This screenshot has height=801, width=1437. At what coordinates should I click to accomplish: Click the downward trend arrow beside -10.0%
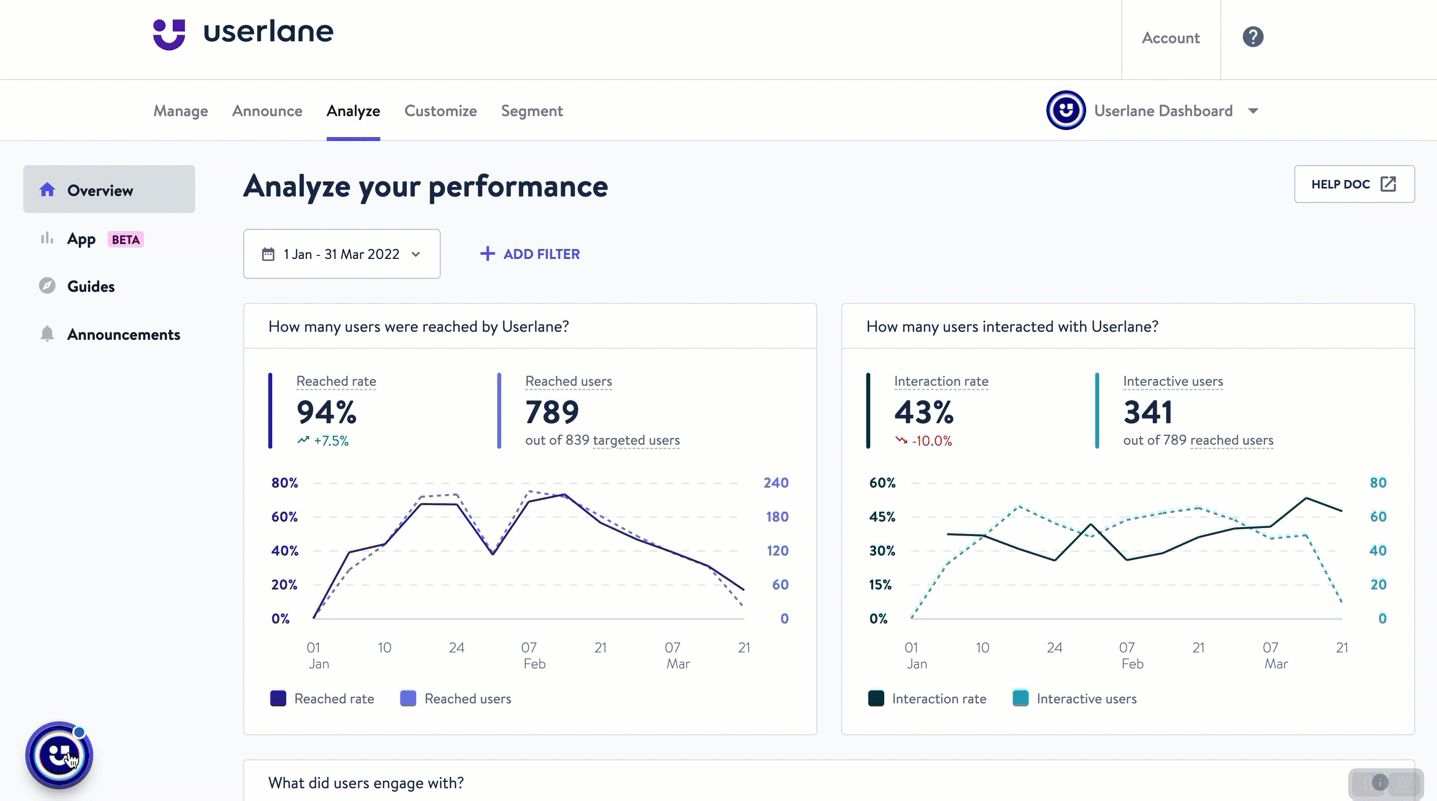pyautogui.click(x=901, y=440)
